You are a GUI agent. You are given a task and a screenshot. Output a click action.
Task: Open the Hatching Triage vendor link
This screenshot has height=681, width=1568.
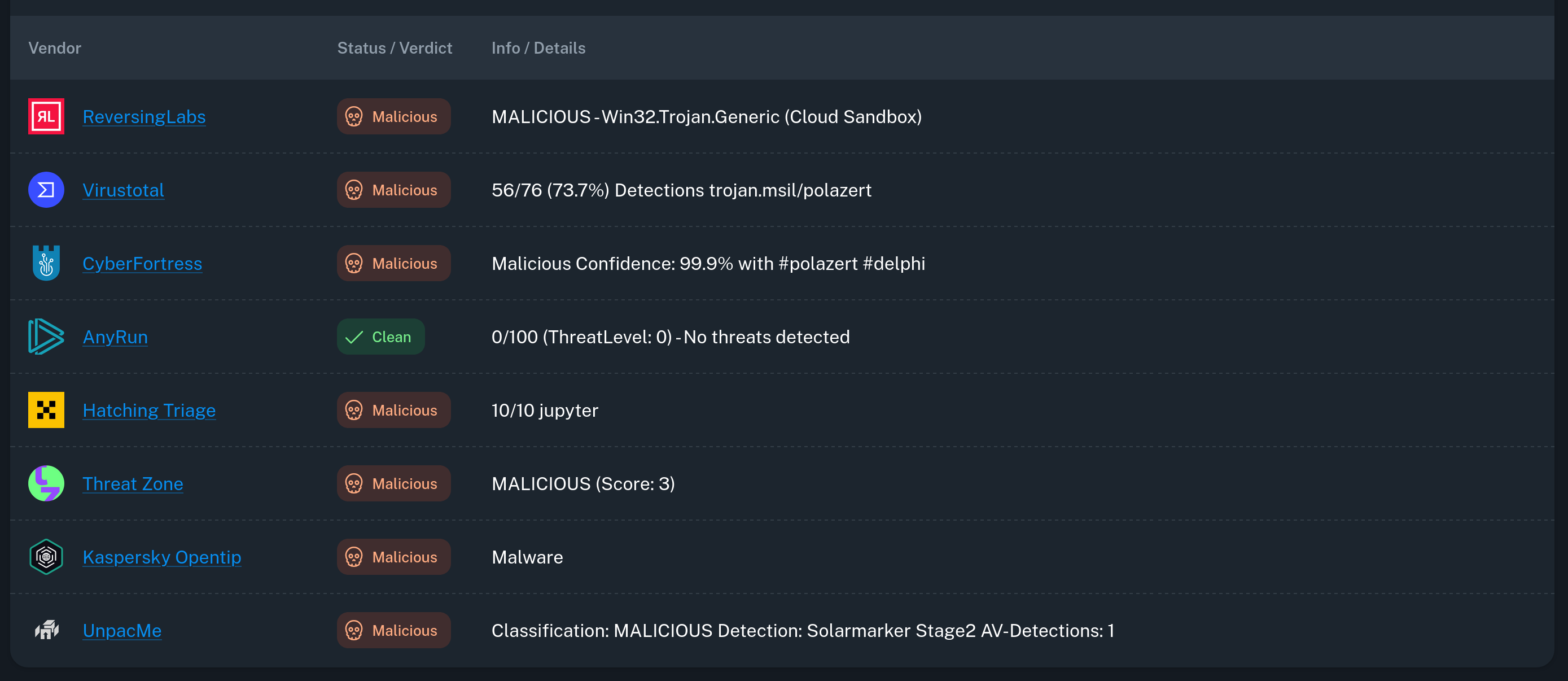149,410
